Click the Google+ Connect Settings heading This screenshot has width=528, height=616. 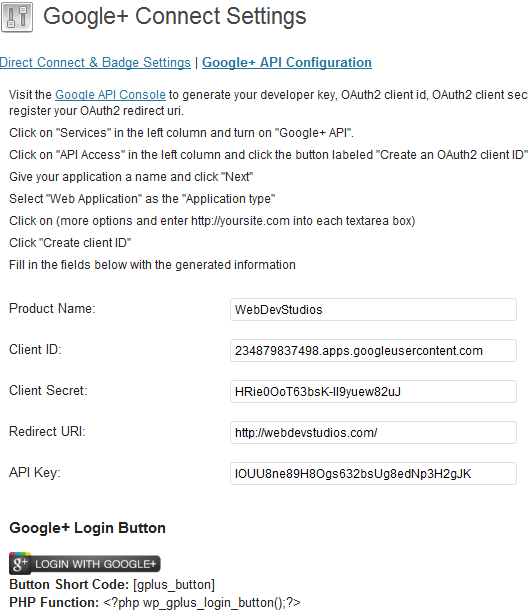point(174,16)
